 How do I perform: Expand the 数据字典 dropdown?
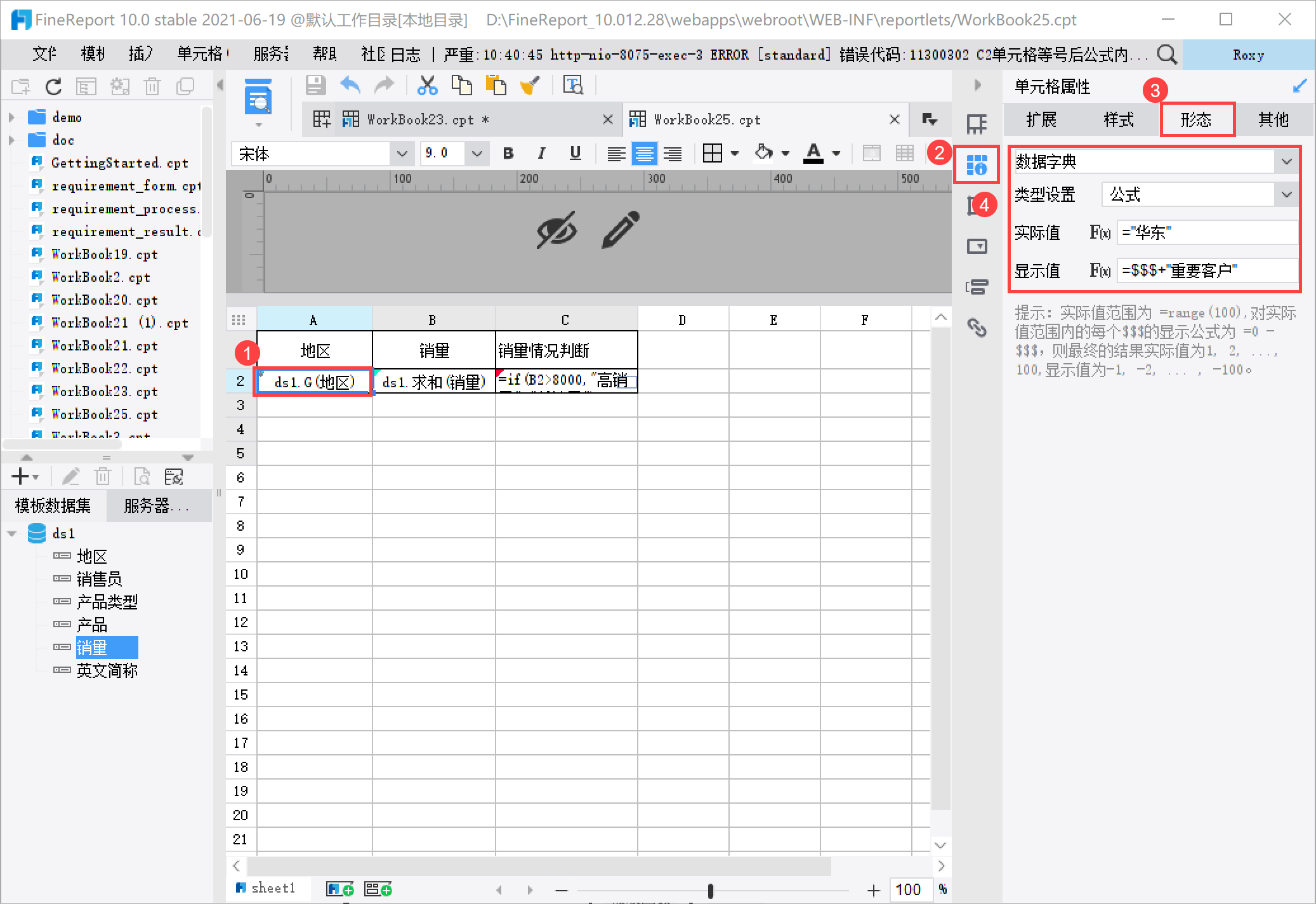(x=1286, y=162)
